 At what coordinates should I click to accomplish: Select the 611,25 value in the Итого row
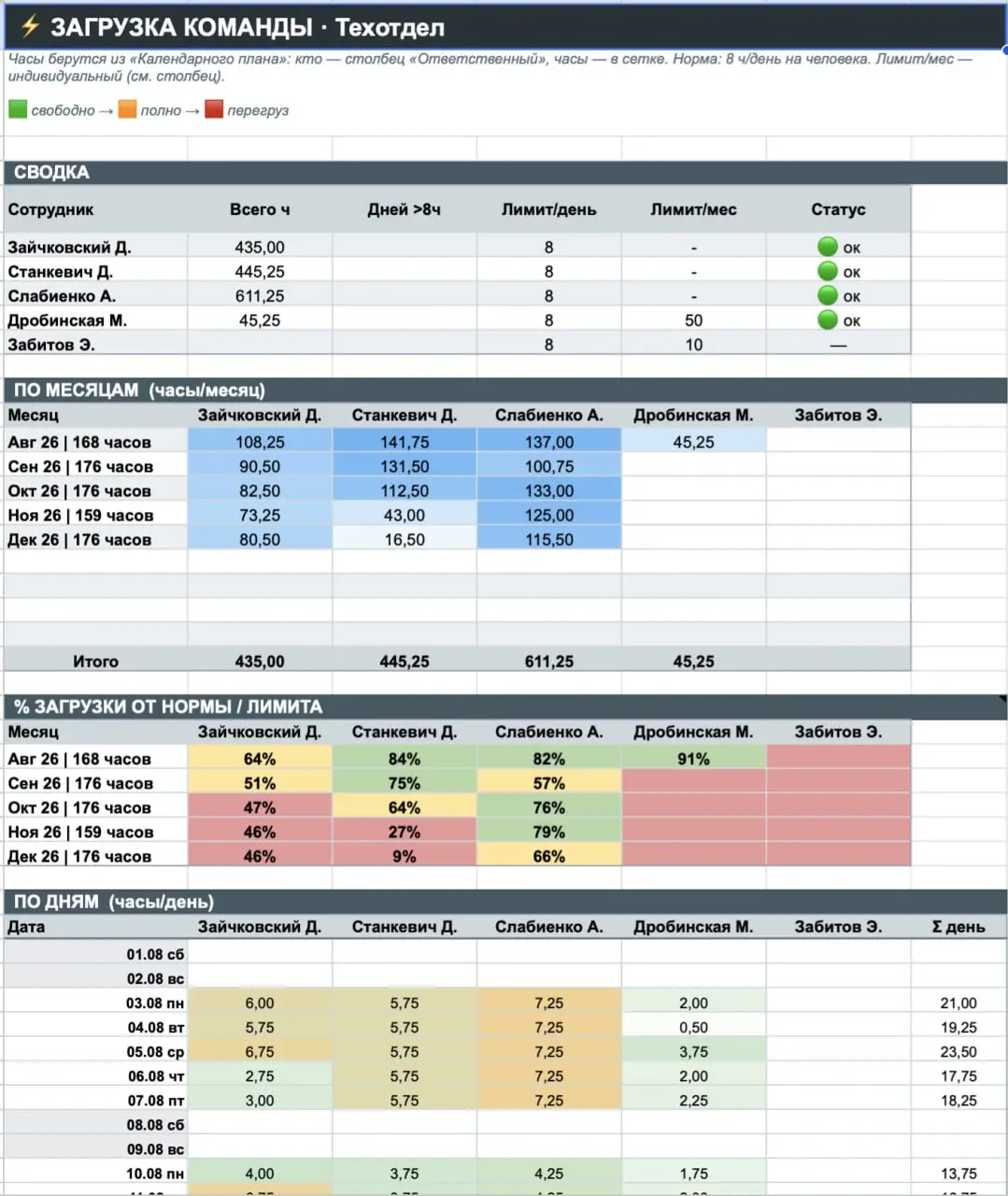(549, 660)
